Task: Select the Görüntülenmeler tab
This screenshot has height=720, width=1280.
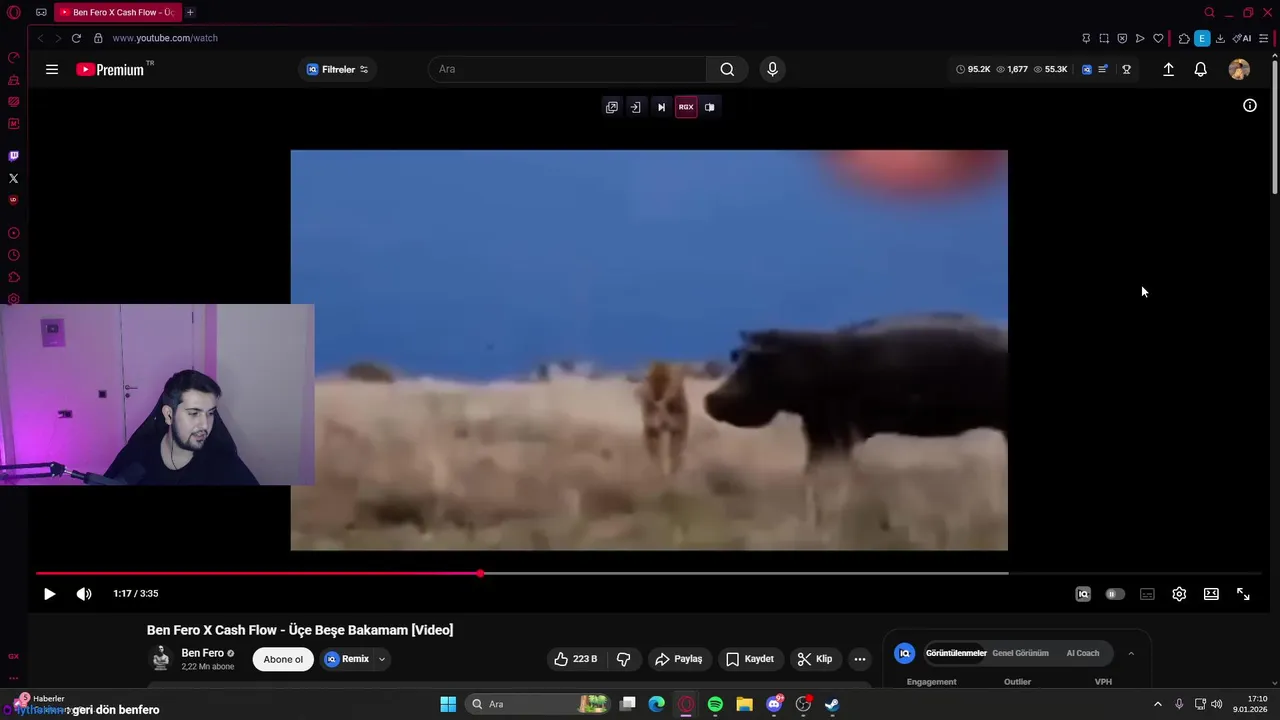Action: [x=956, y=653]
